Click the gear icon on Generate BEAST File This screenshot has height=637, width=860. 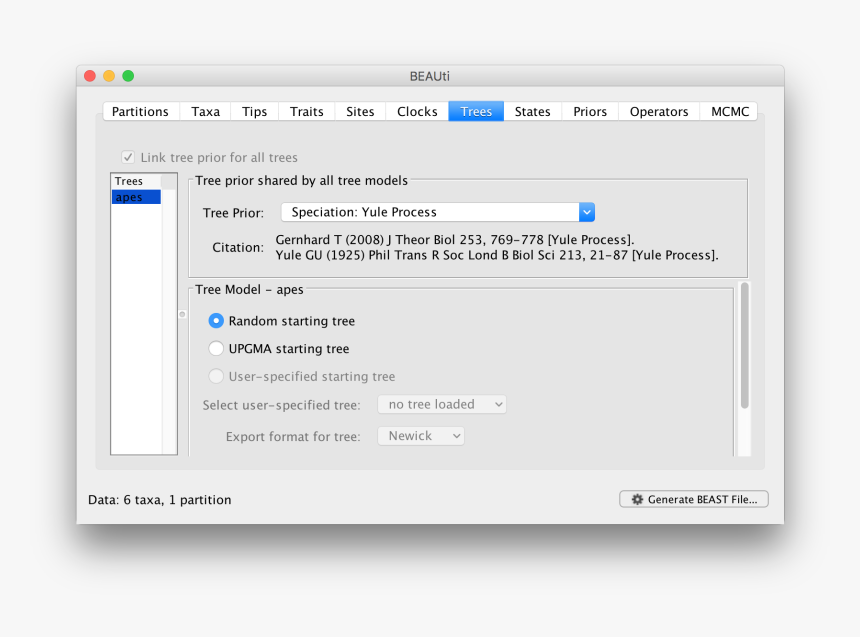637,499
